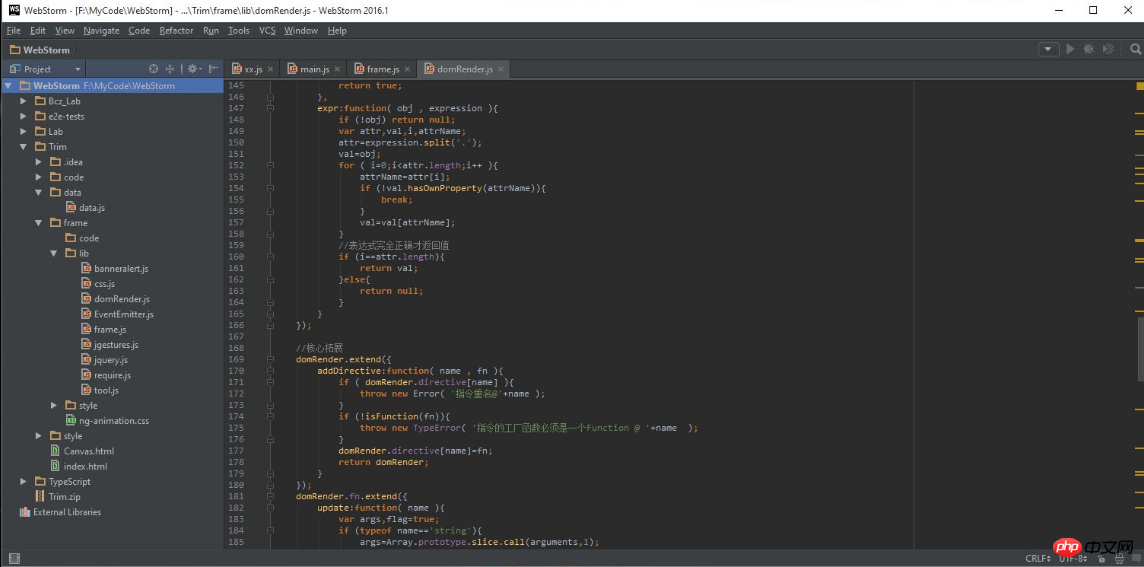Expand the TypeScript folder
The width and height of the screenshot is (1144, 567).
(24, 482)
